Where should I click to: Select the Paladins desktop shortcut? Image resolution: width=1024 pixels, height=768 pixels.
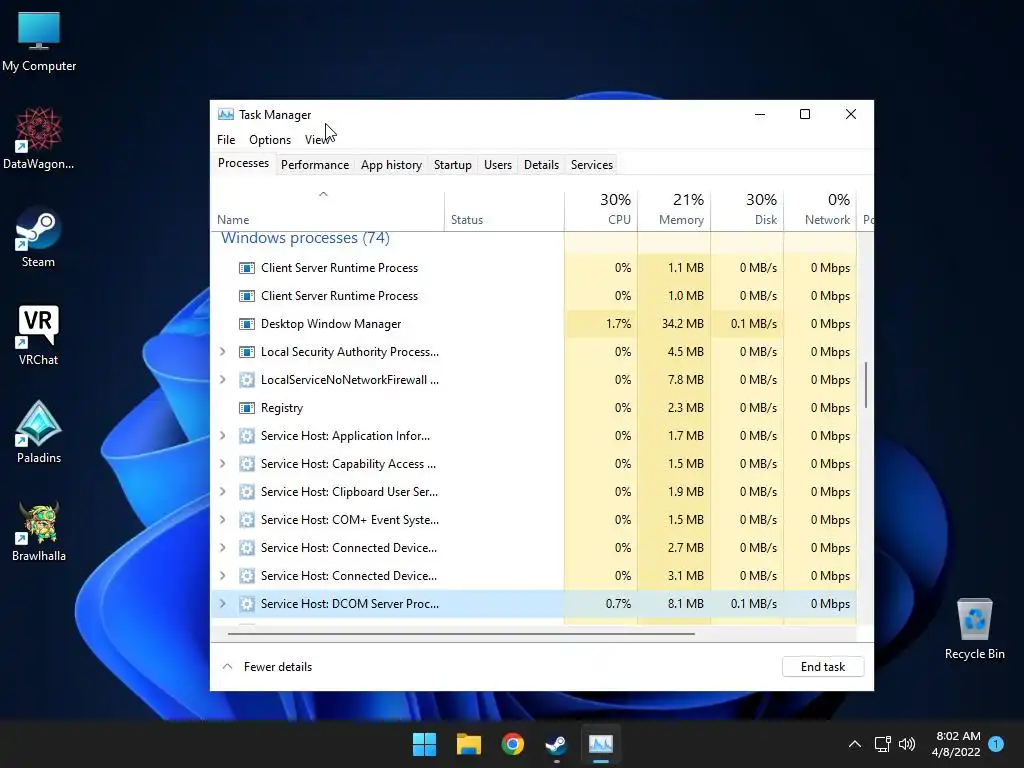39,432
